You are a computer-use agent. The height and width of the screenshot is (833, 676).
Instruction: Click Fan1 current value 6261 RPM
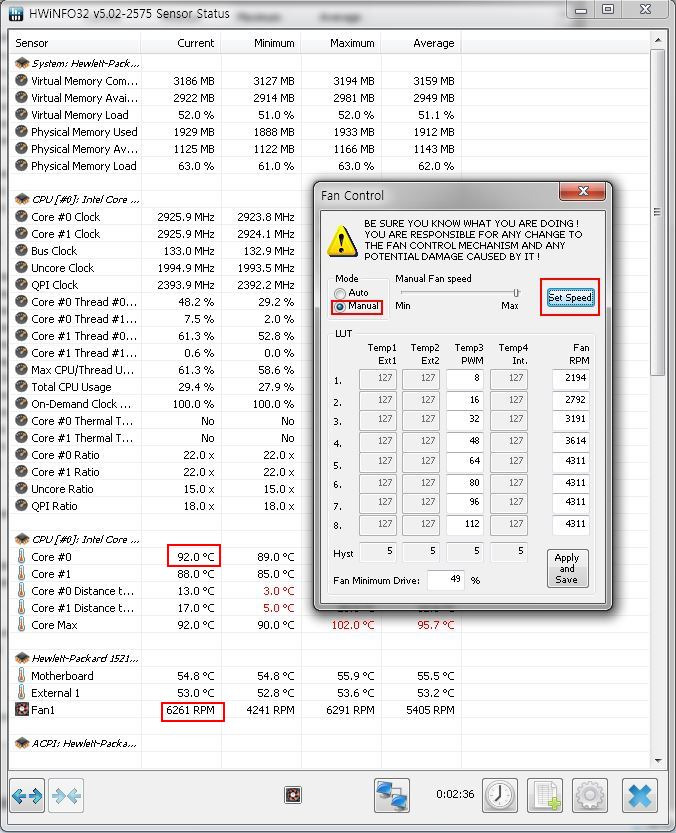(190, 710)
